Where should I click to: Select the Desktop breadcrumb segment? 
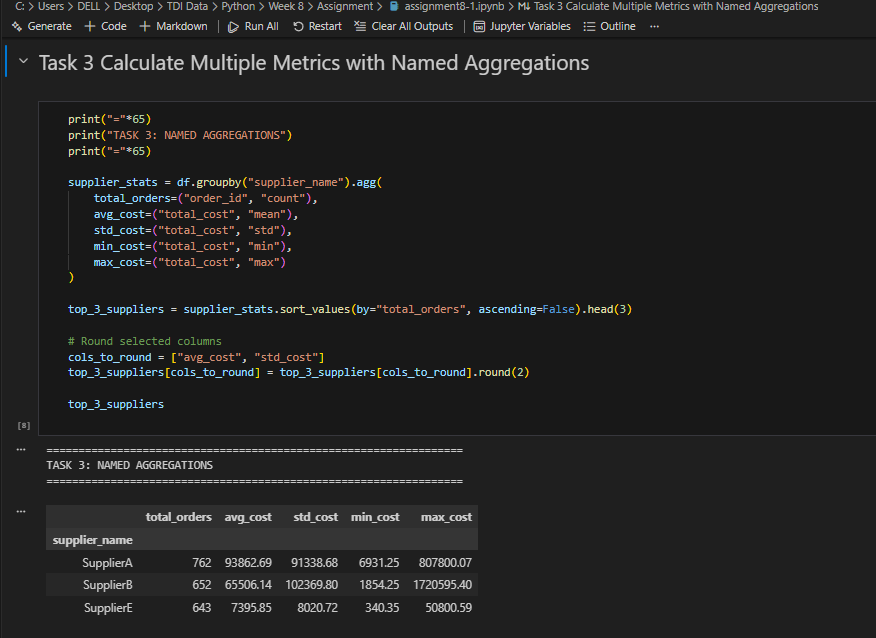[134, 6]
